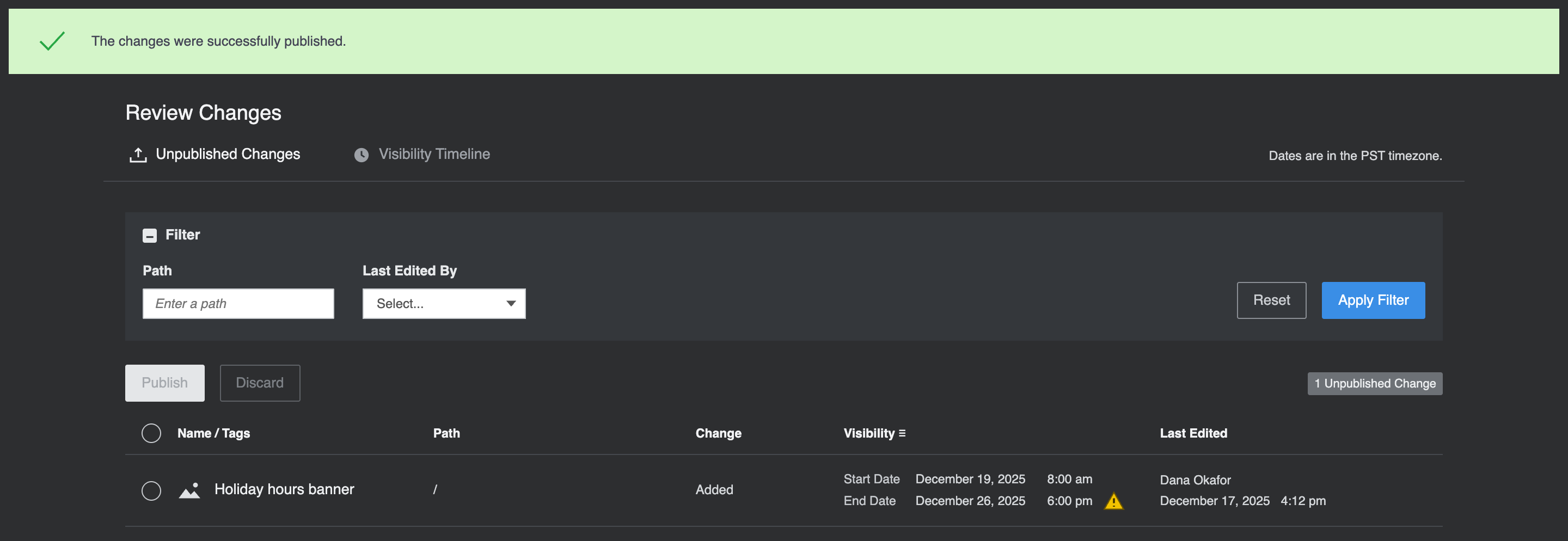Click the sort icon next to Visibility header
The height and width of the screenshot is (541, 1568).
(902, 433)
